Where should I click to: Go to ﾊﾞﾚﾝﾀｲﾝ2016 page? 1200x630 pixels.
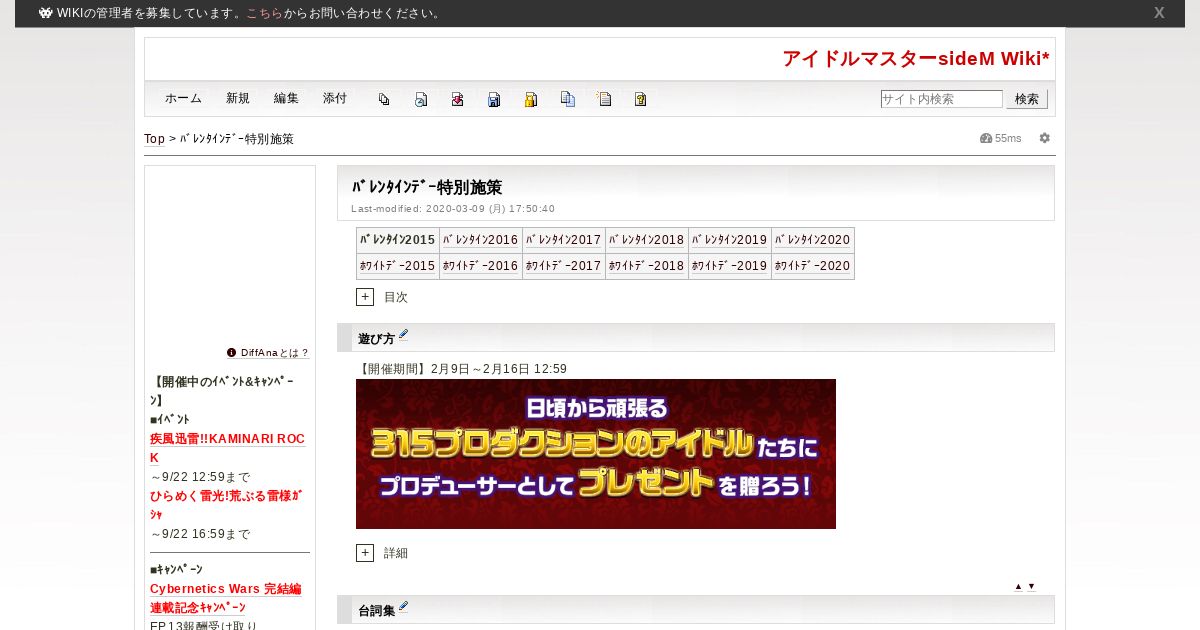pyautogui.click(x=481, y=240)
